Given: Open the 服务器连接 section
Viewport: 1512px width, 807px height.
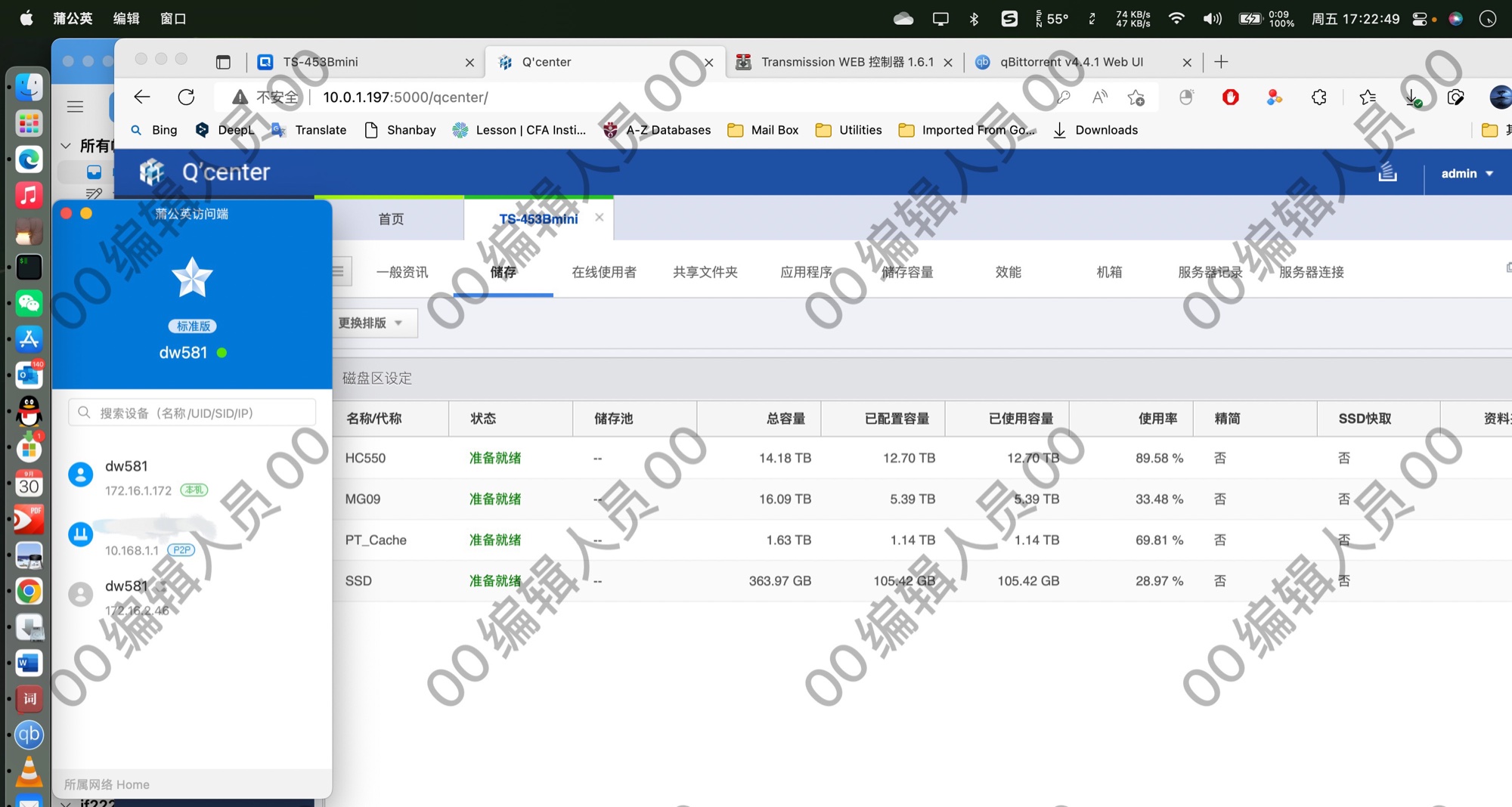Looking at the screenshot, I should coord(1312,272).
